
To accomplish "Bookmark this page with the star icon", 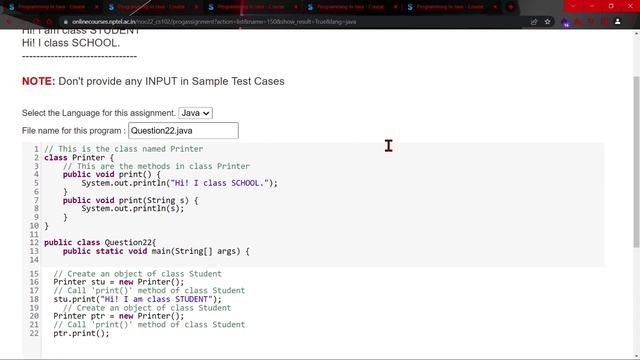I will pyautogui.click(x=547, y=22).
